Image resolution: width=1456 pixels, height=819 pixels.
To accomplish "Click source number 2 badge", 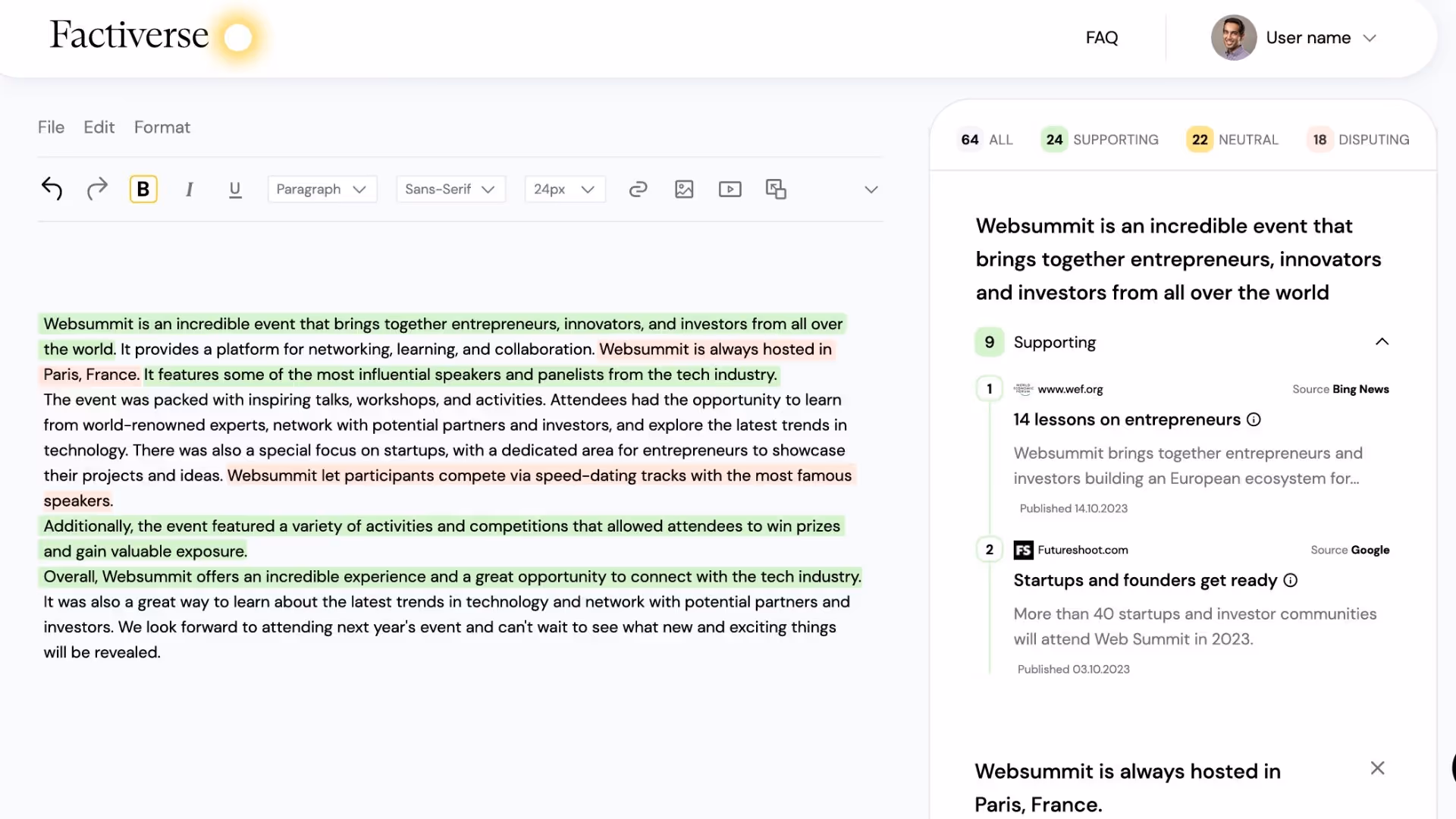I will click(989, 550).
